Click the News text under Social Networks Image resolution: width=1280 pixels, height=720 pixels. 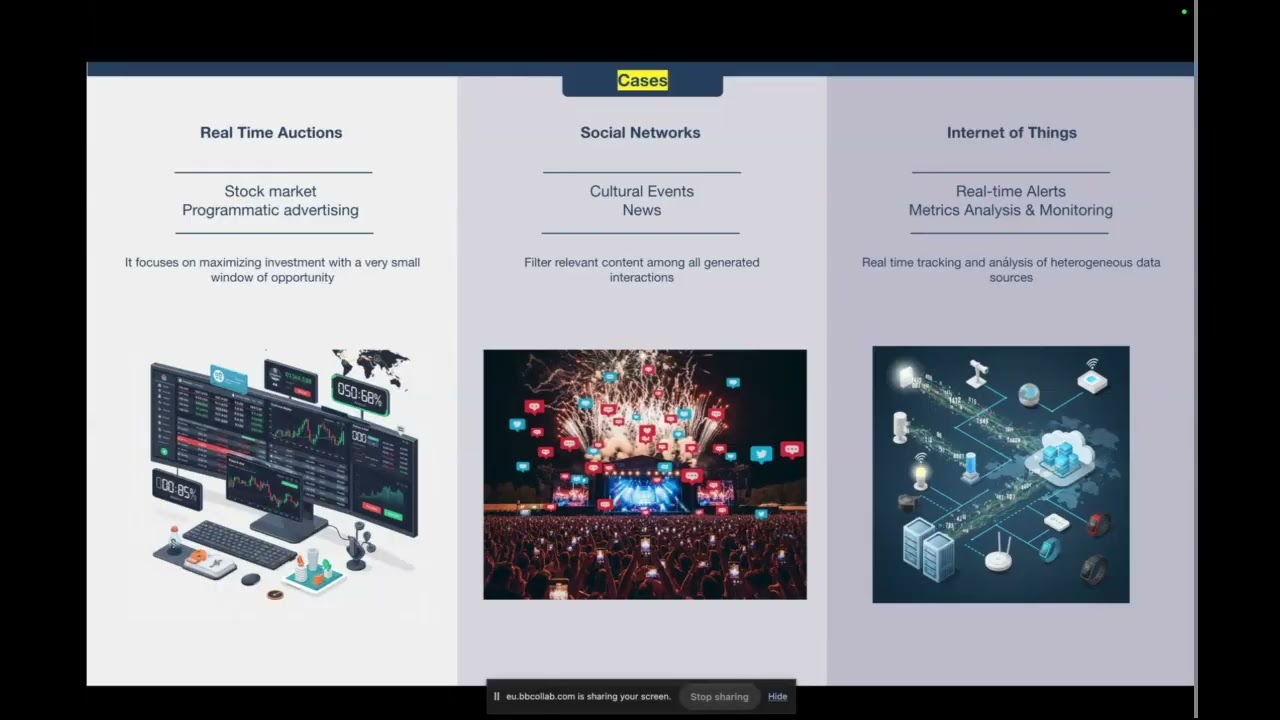pos(642,210)
